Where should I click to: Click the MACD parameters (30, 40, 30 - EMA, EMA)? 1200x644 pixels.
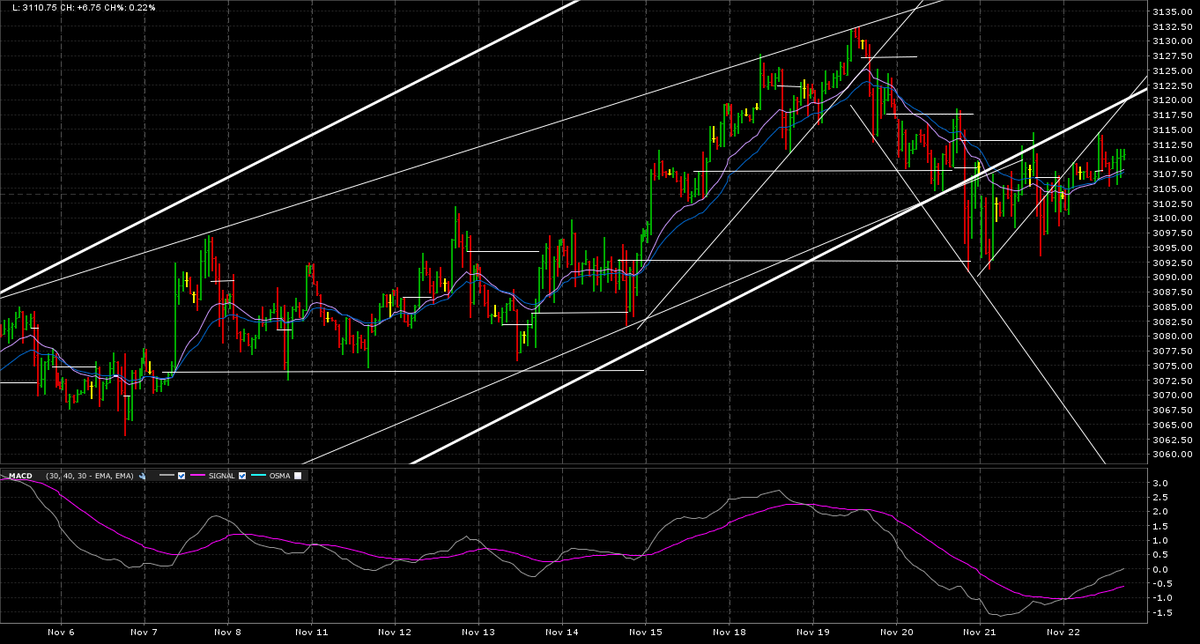pos(89,476)
